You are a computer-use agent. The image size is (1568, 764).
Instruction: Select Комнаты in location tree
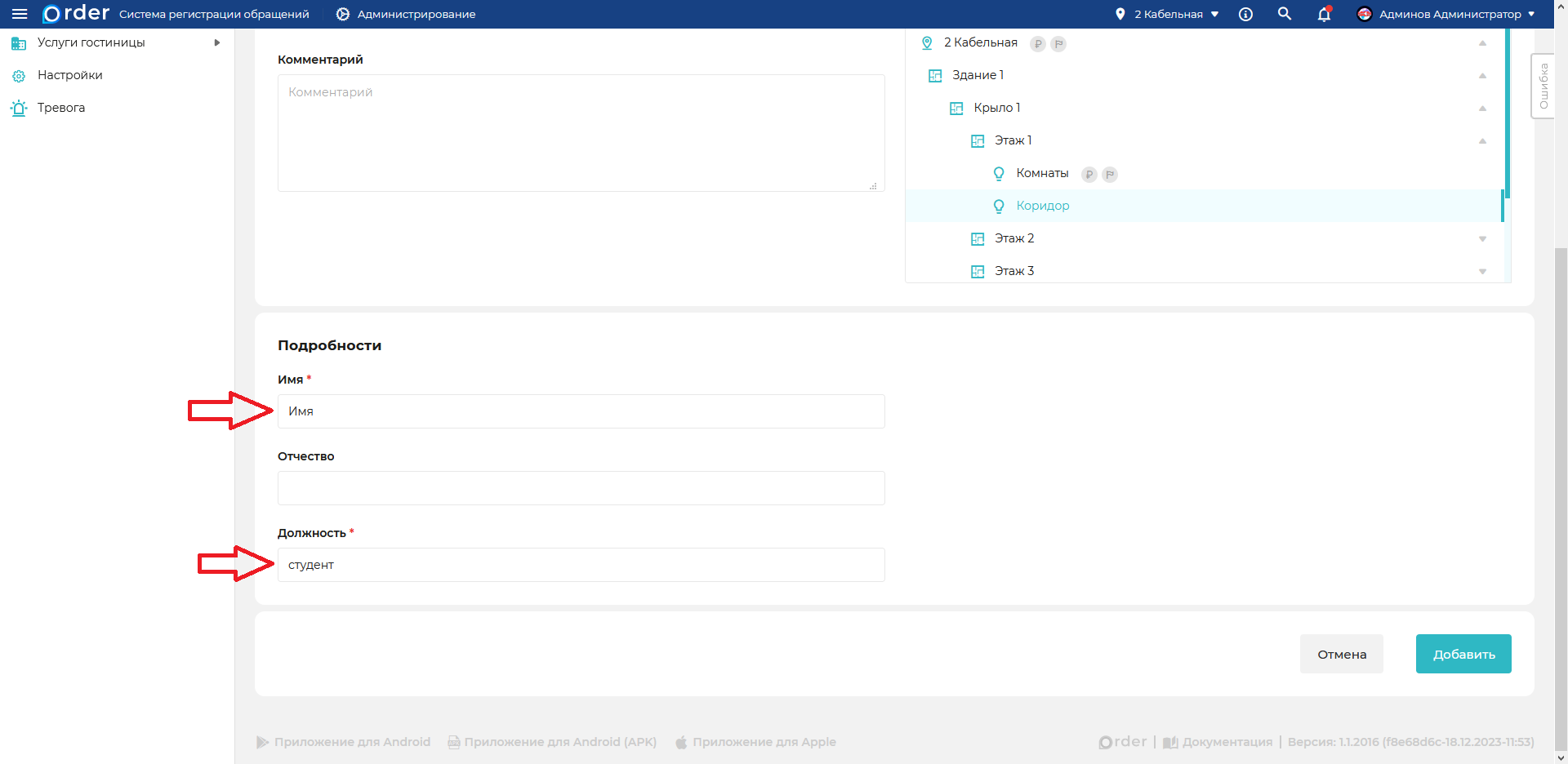click(1042, 173)
